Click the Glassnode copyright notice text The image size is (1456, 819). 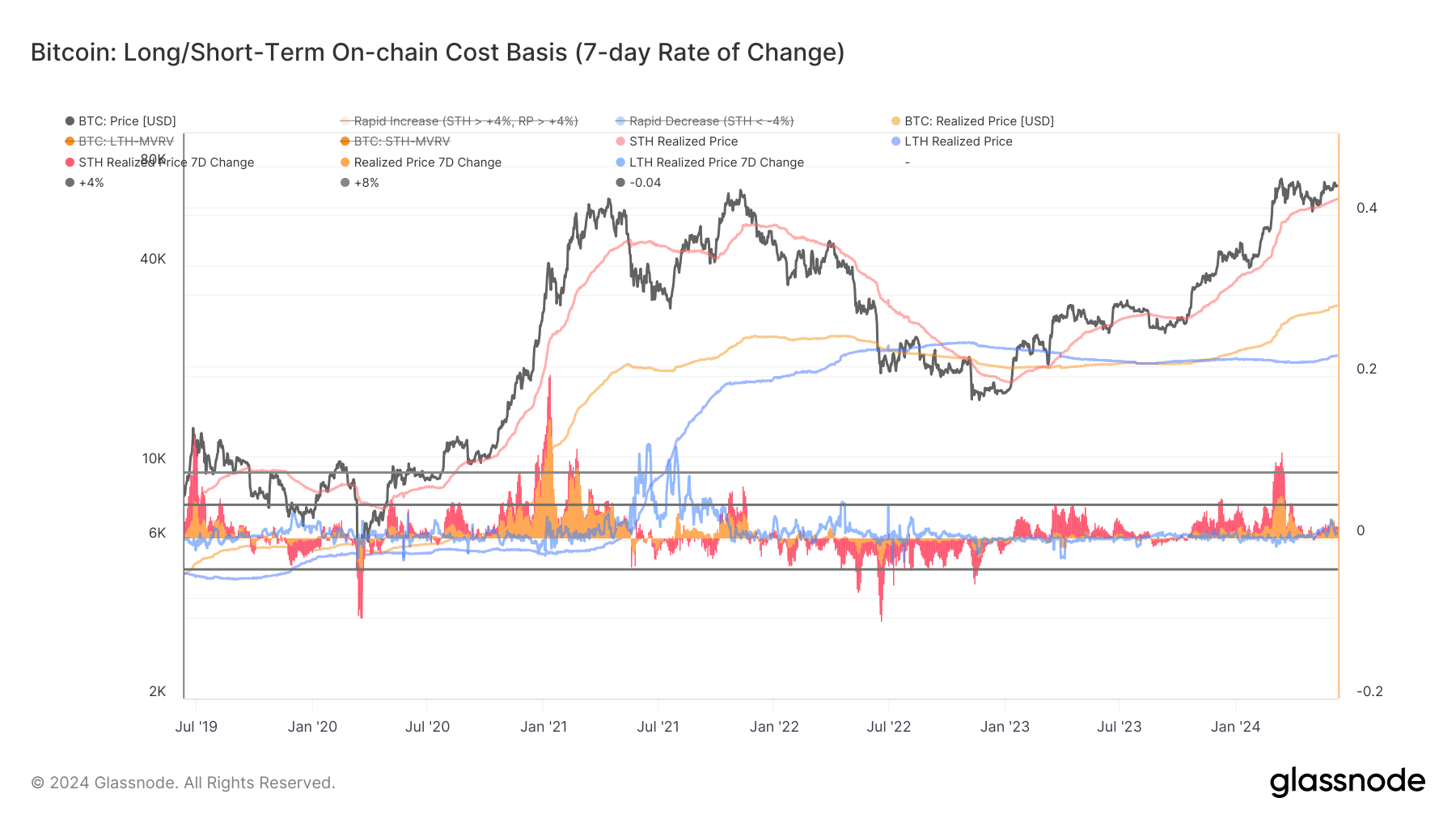click(x=183, y=783)
